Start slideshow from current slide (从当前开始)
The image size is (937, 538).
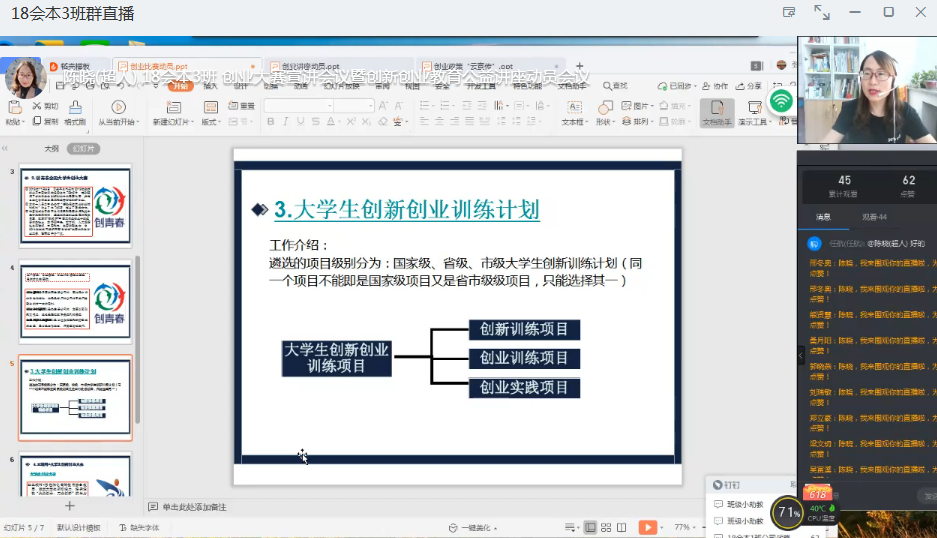(116, 109)
